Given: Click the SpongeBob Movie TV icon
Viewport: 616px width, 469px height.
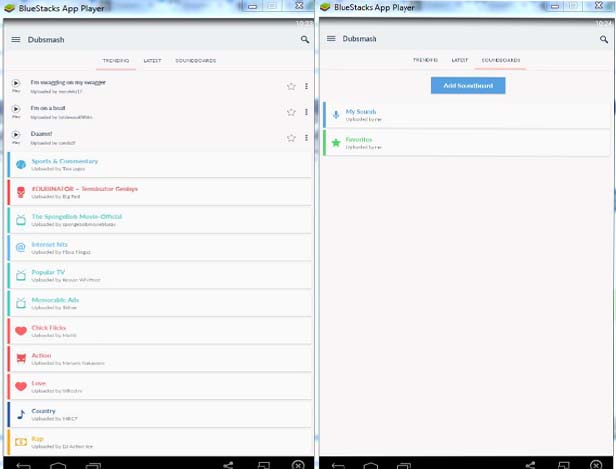Looking at the screenshot, I should coord(21,220).
